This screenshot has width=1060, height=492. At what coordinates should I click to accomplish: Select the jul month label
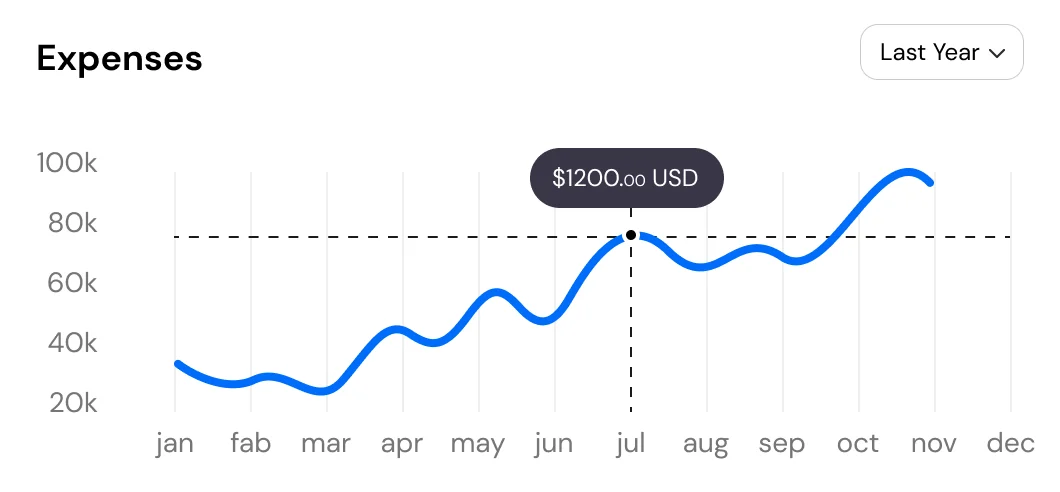pos(630,443)
